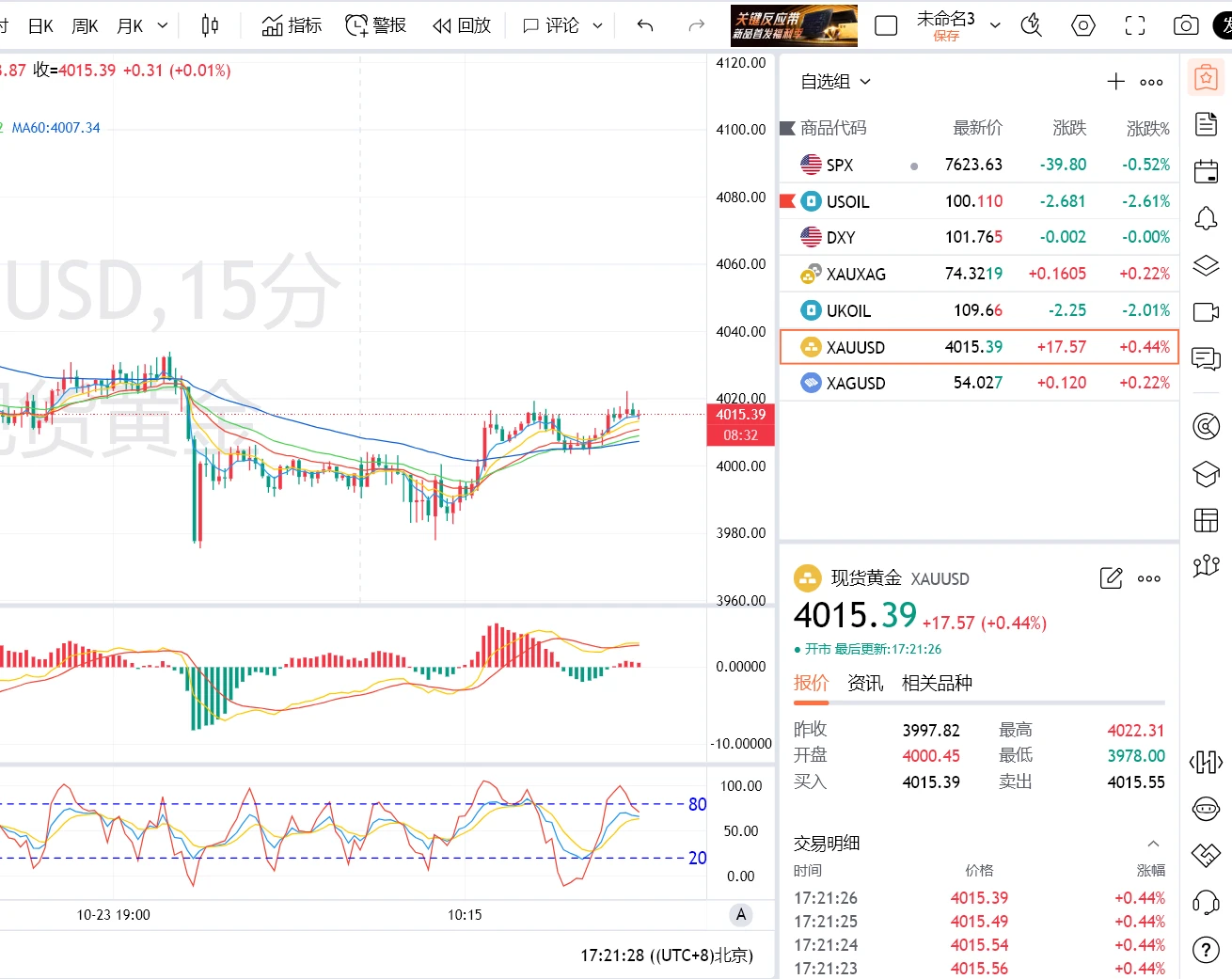Viewport: 1232px width, 979px height.
Task: Click the layout square icon
Action: tap(886, 25)
